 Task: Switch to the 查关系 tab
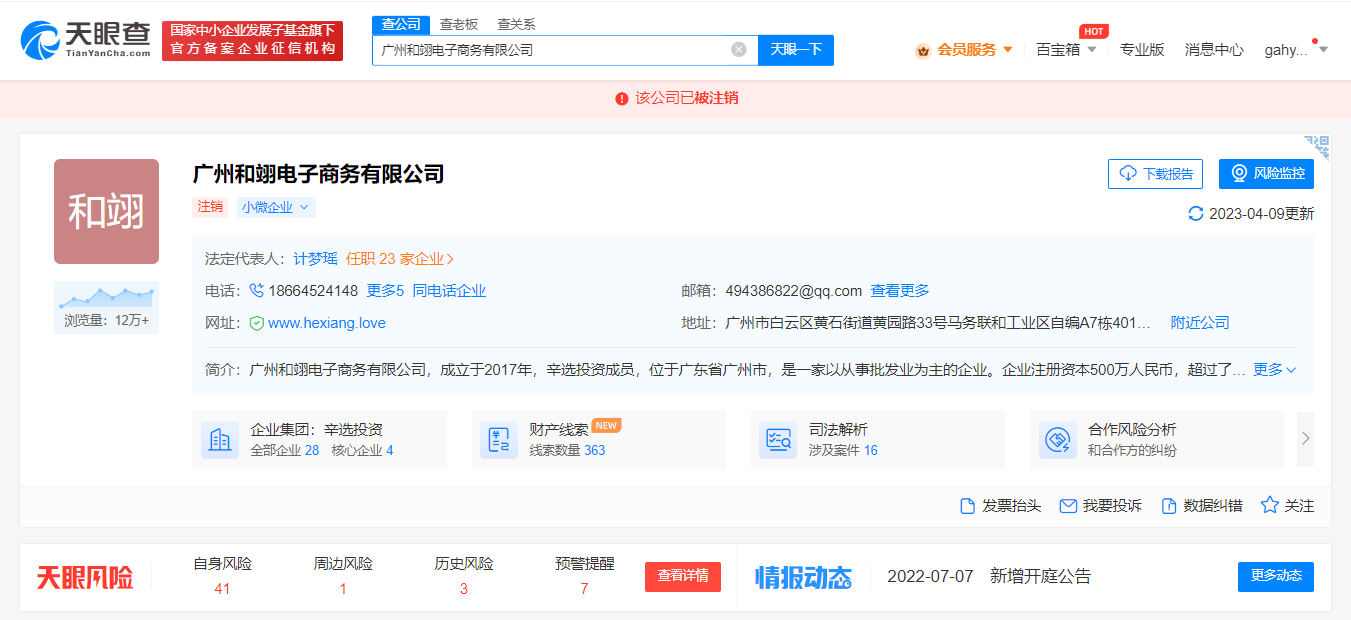(x=516, y=24)
